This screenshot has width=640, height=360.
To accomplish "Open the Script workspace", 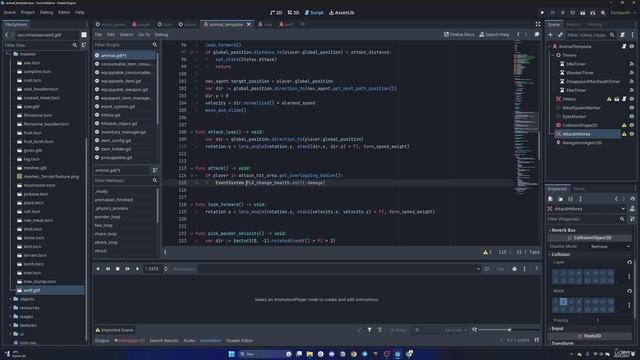I will coord(314,13).
